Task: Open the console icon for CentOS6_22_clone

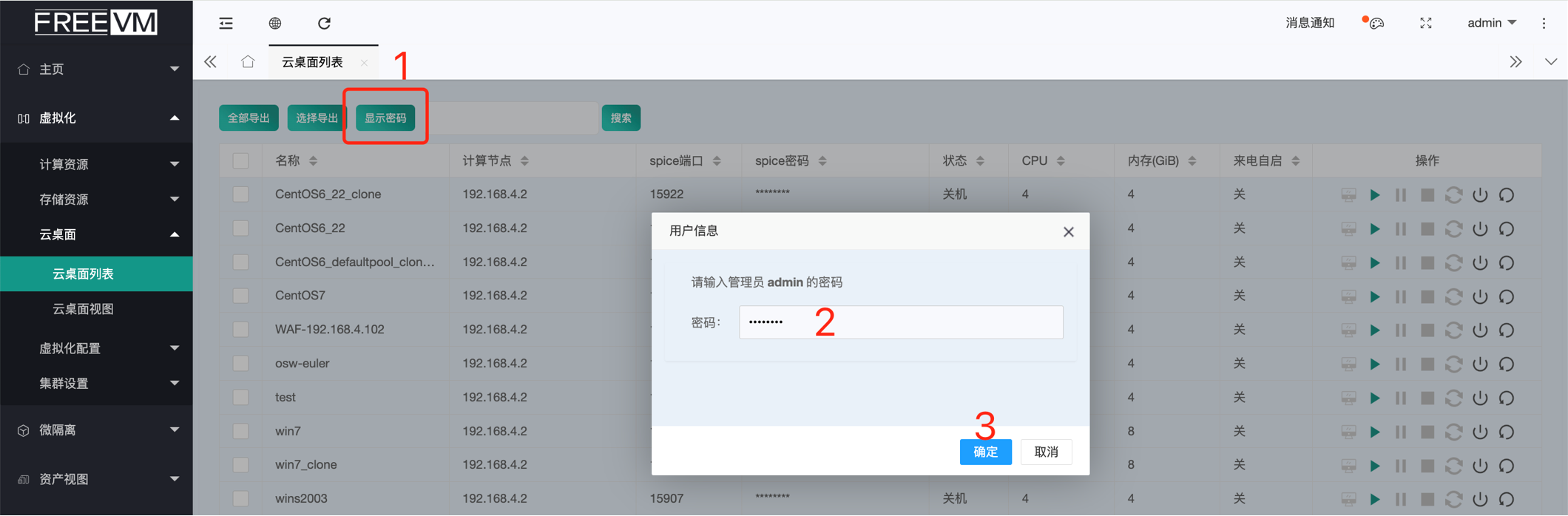Action: tap(1348, 195)
